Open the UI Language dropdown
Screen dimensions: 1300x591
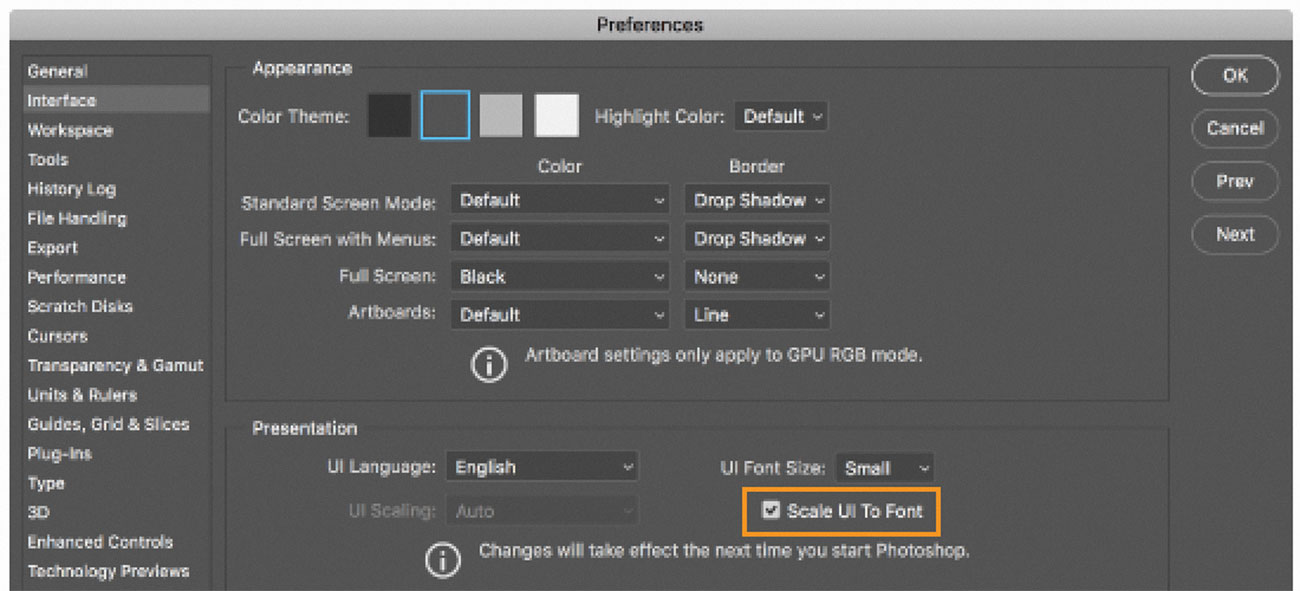pos(542,467)
